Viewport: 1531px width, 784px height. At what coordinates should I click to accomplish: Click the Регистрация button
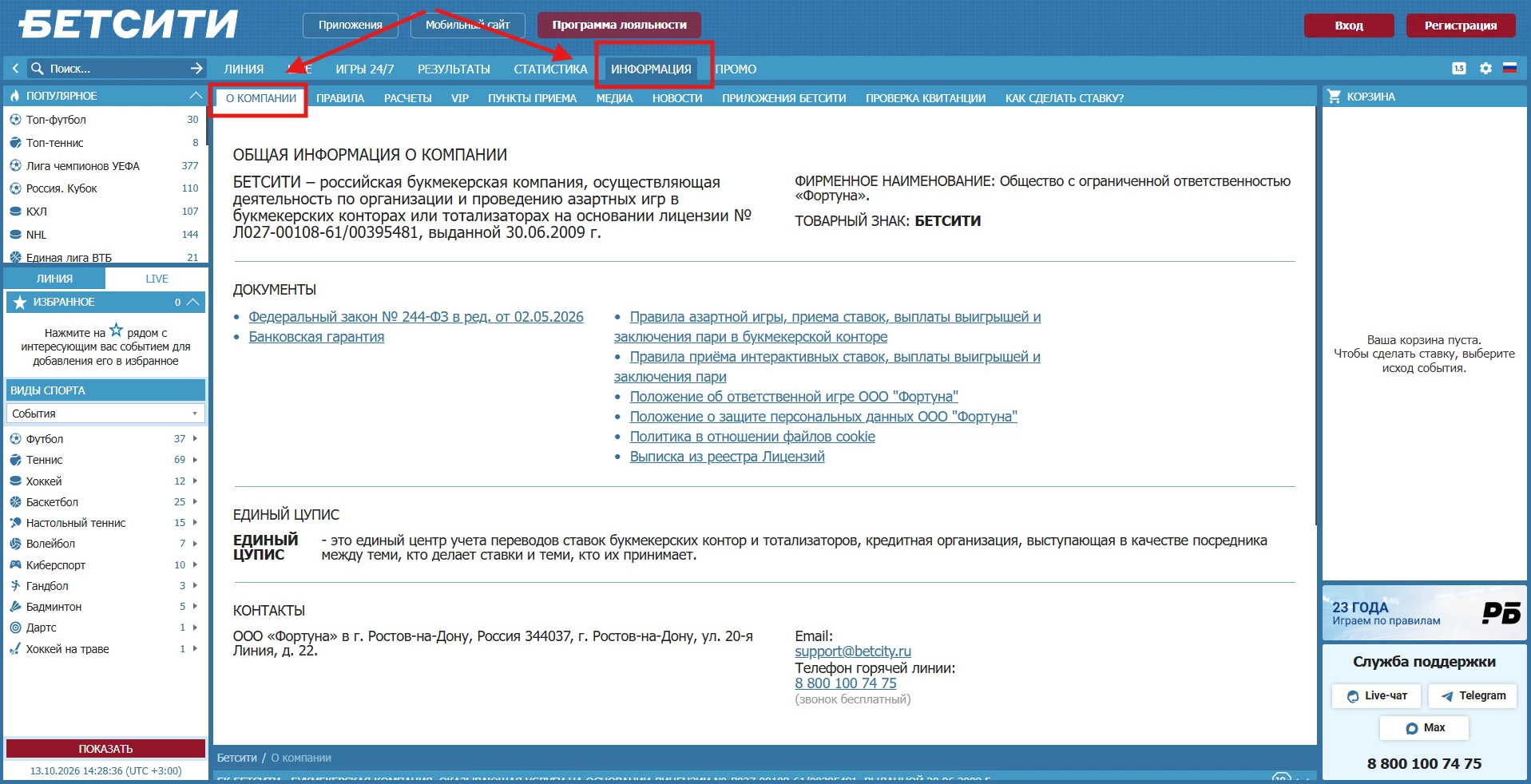[1461, 26]
